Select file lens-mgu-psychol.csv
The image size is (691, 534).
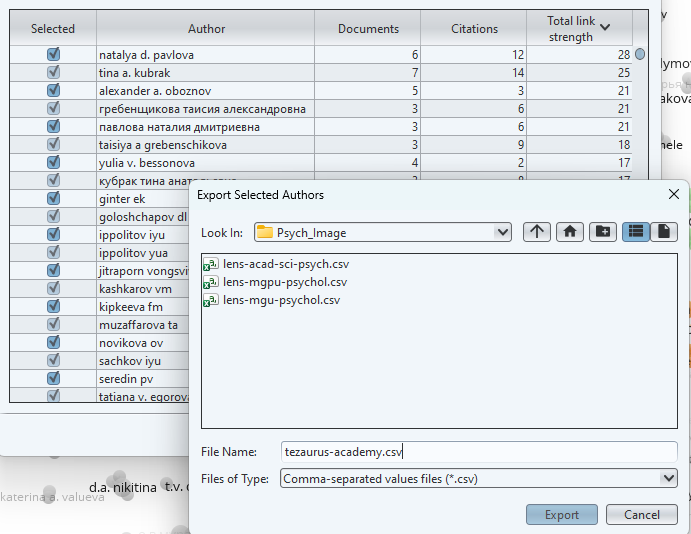click(281, 300)
